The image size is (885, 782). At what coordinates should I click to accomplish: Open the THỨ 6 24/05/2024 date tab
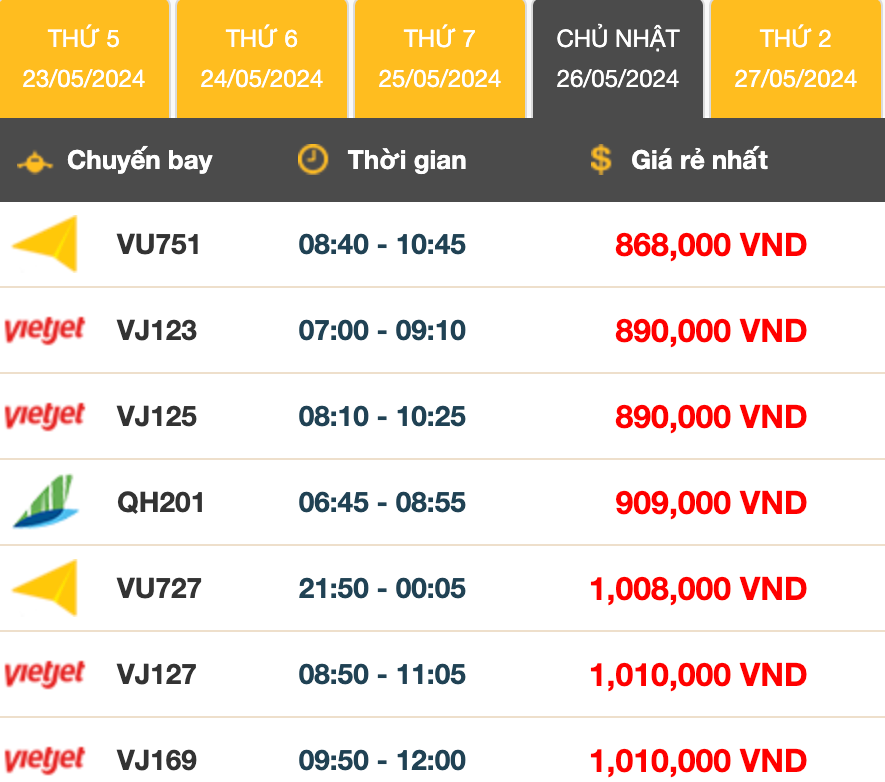coord(262,58)
